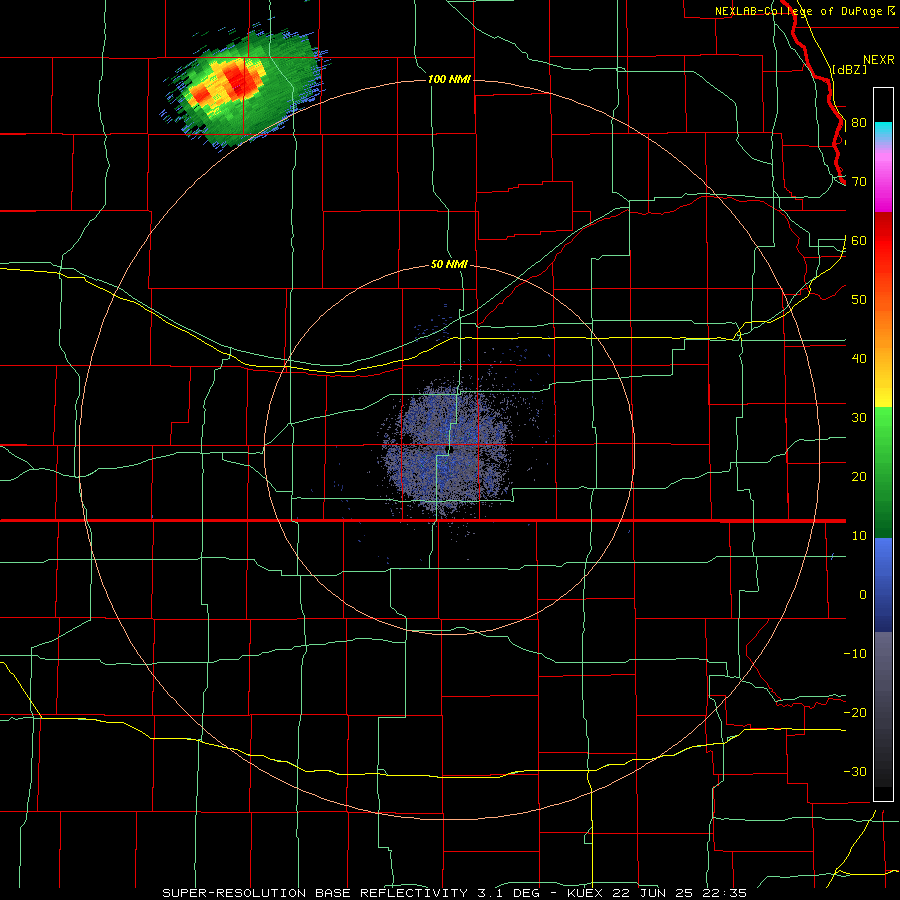The height and width of the screenshot is (900, 900).
Task: Click the 20 value on dBZ scale
Action: tap(859, 477)
